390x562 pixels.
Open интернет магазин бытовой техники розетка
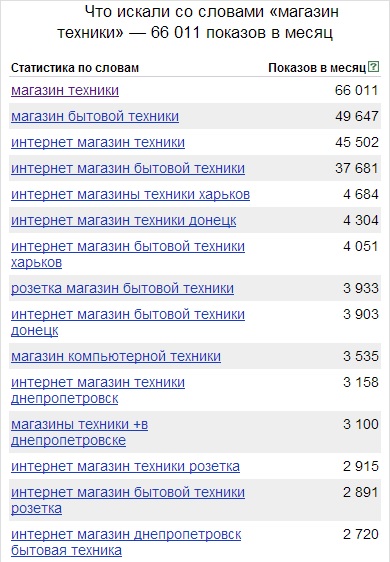point(128,500)
